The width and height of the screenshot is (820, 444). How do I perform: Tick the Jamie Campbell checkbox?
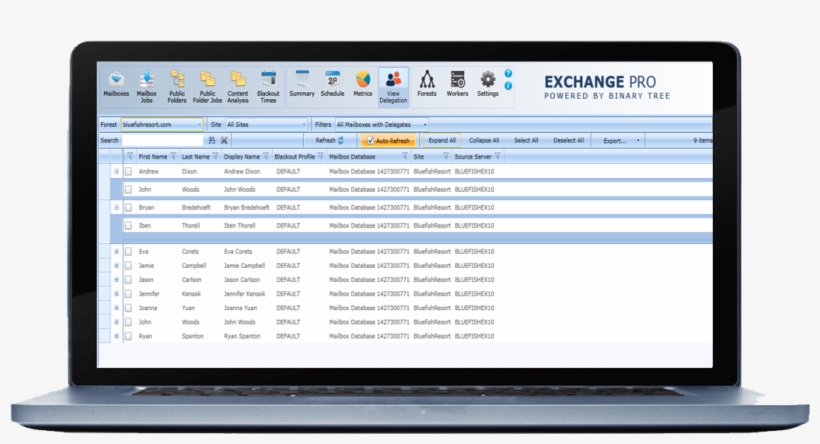[x=128, y=266]
